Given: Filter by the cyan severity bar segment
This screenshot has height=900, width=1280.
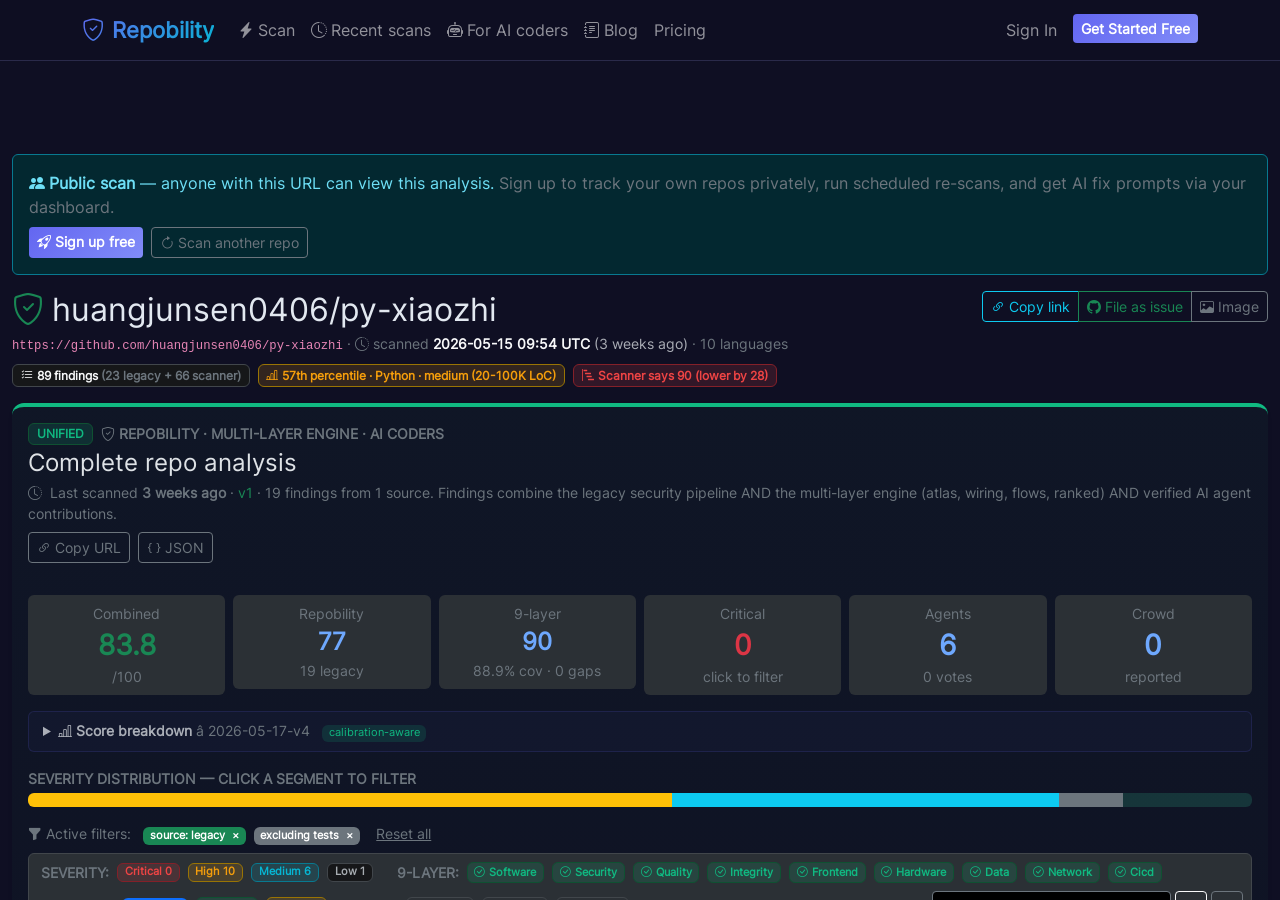Looking at the screenshot, I should tap(865, 800).
